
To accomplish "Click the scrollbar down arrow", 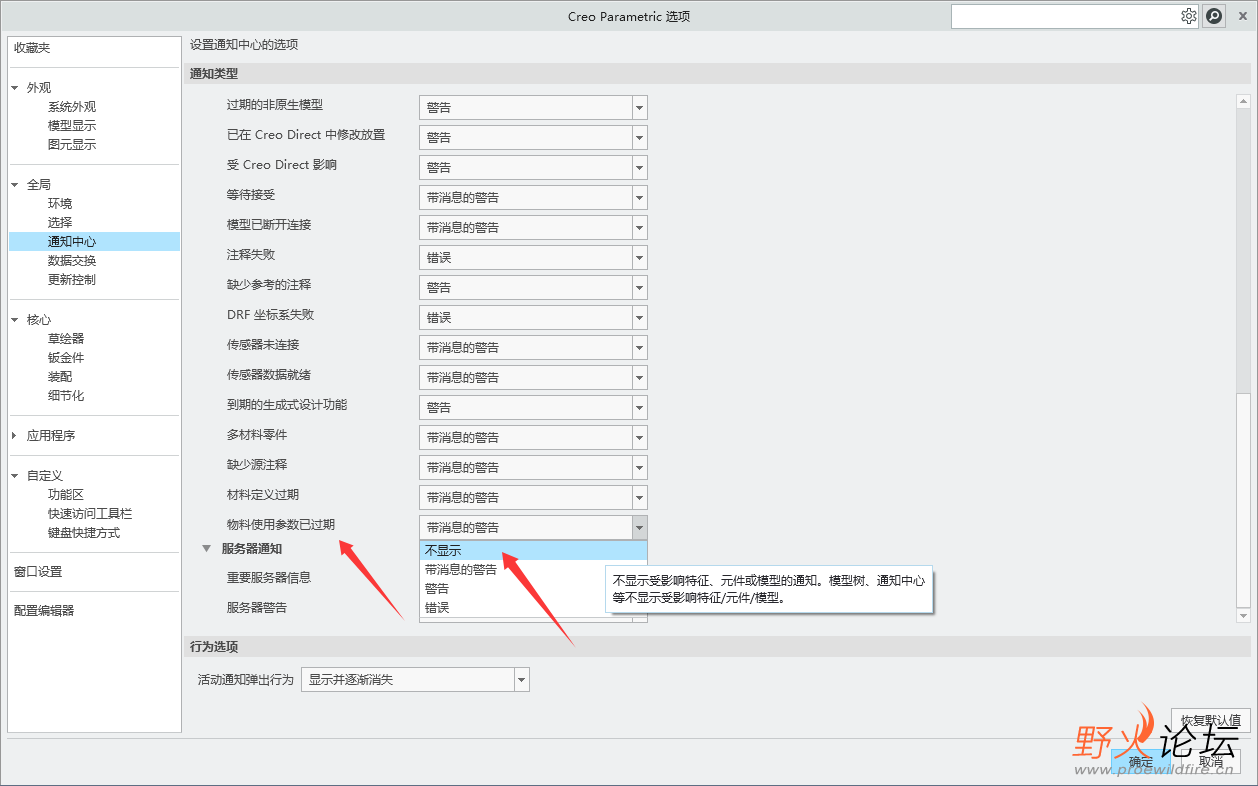I will (1243, 616).
